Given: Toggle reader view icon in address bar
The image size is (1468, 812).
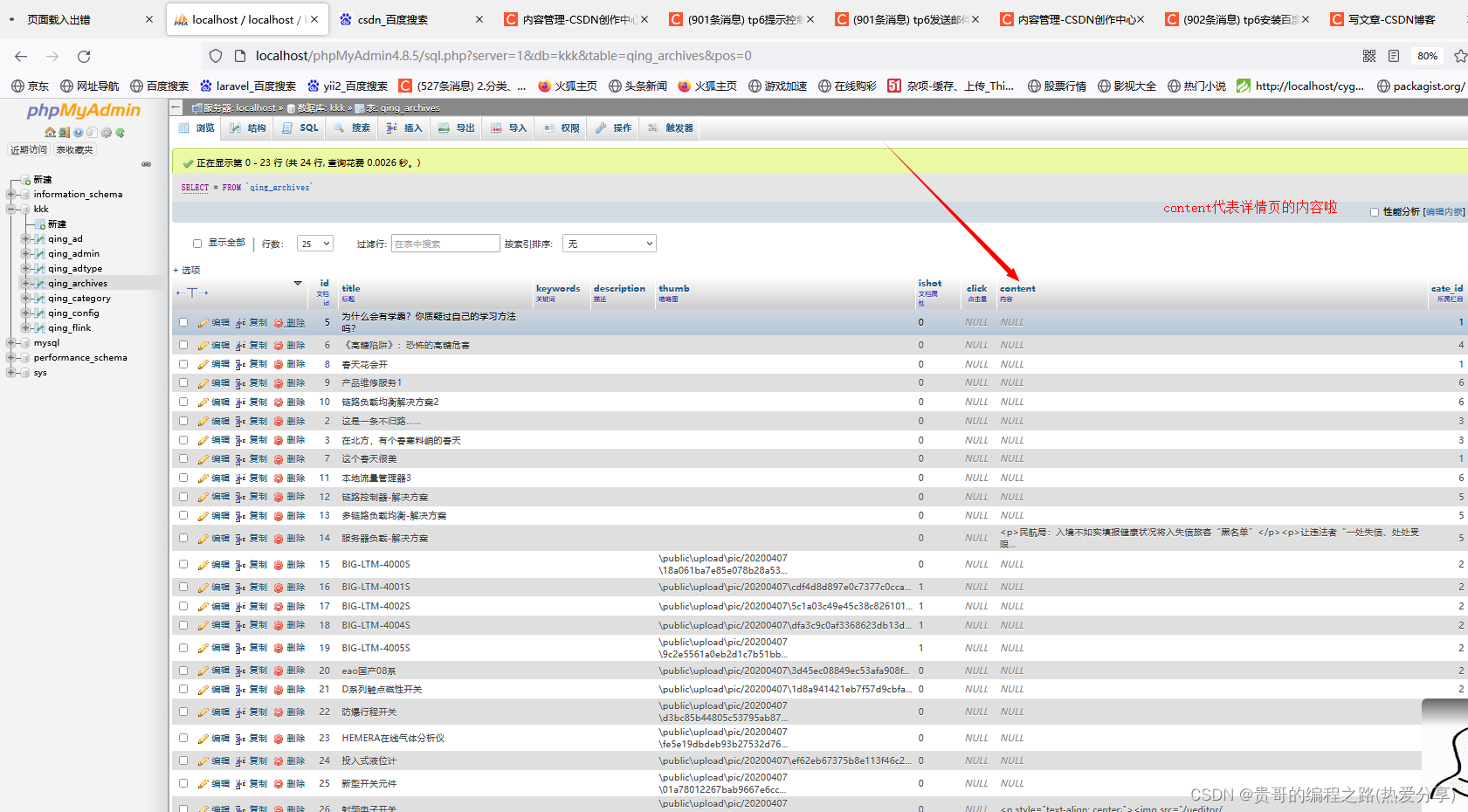Looking at the screenshot, I should click(1394, 56).
